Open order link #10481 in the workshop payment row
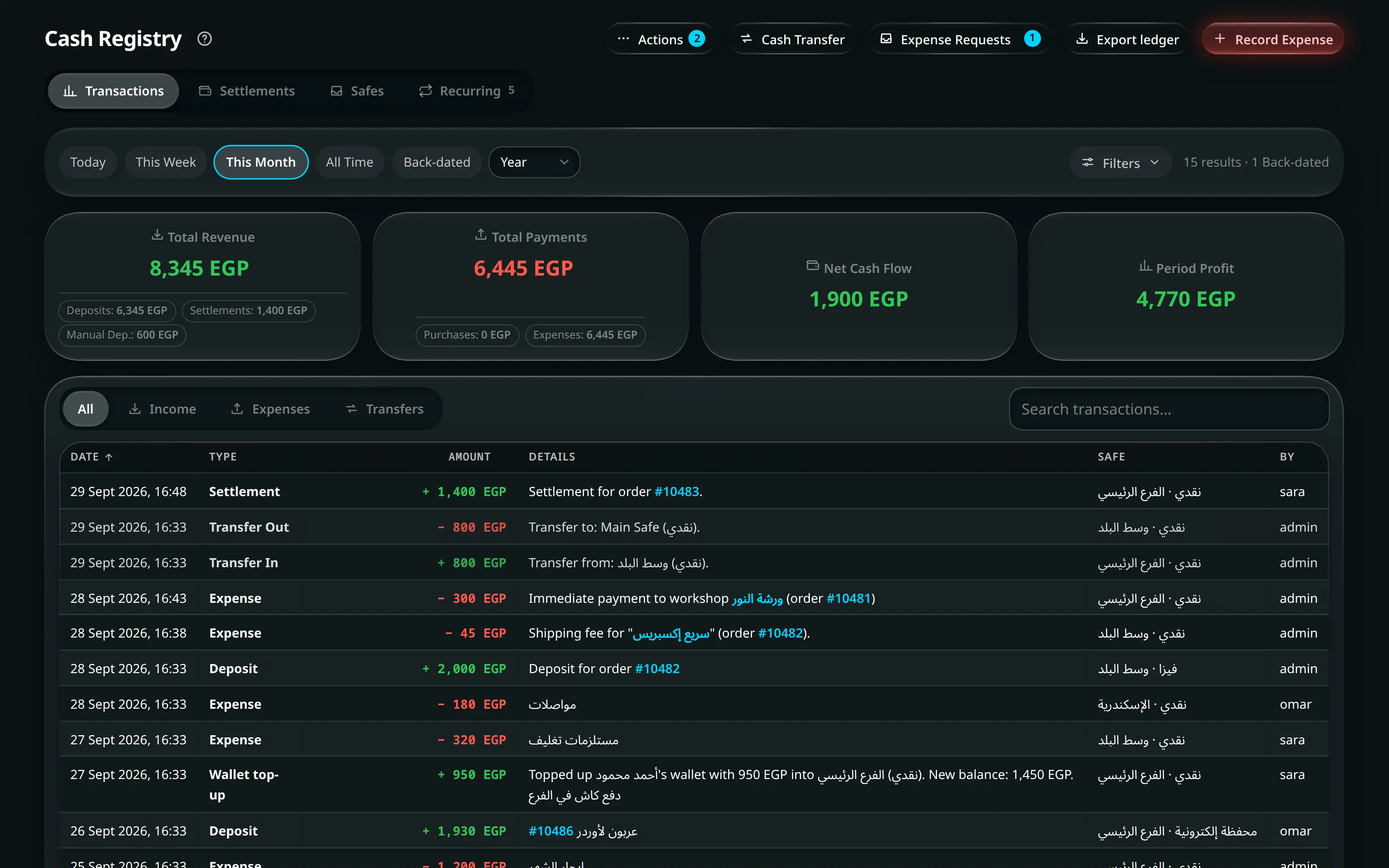The height and width of the screenshot is (868, 1389). tap(848, 598)
